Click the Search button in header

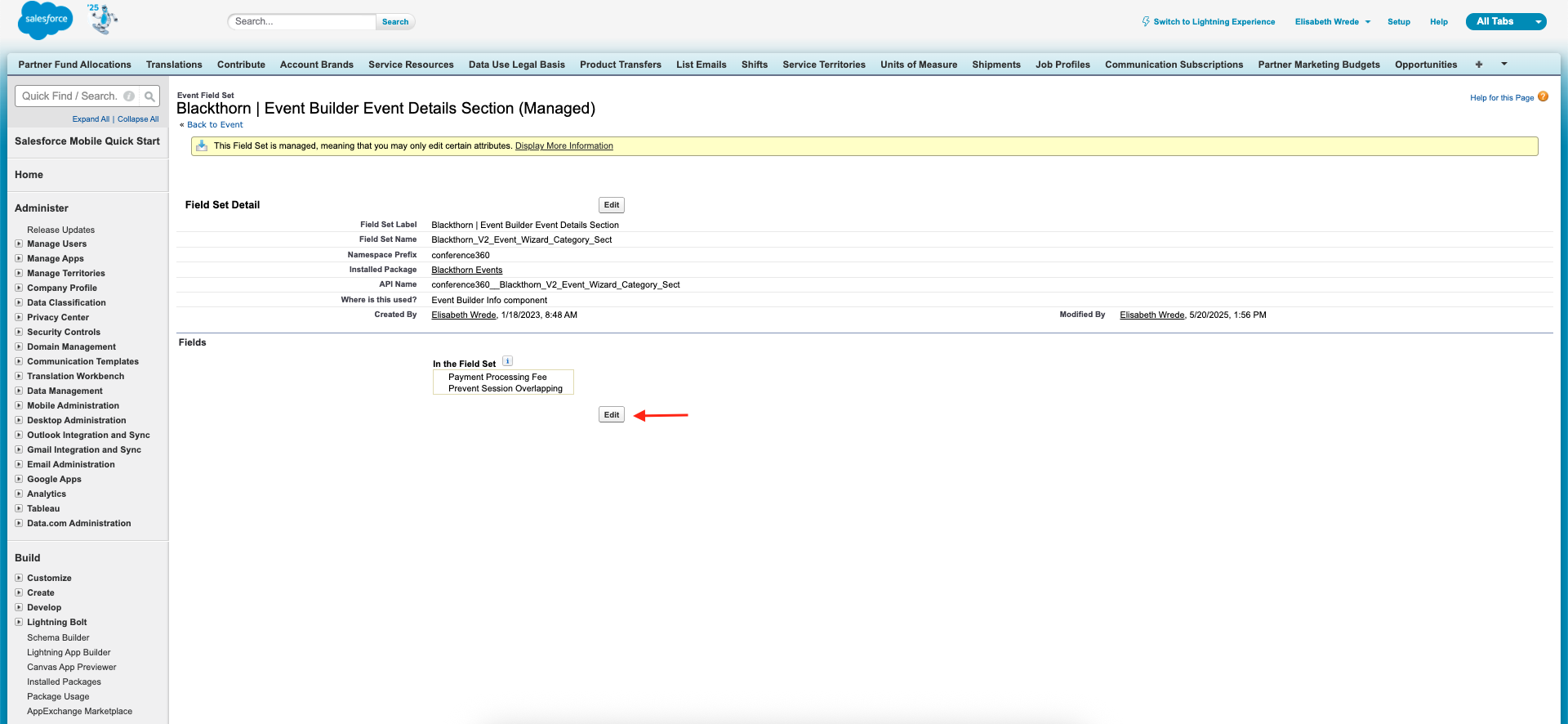click(395, 22)
